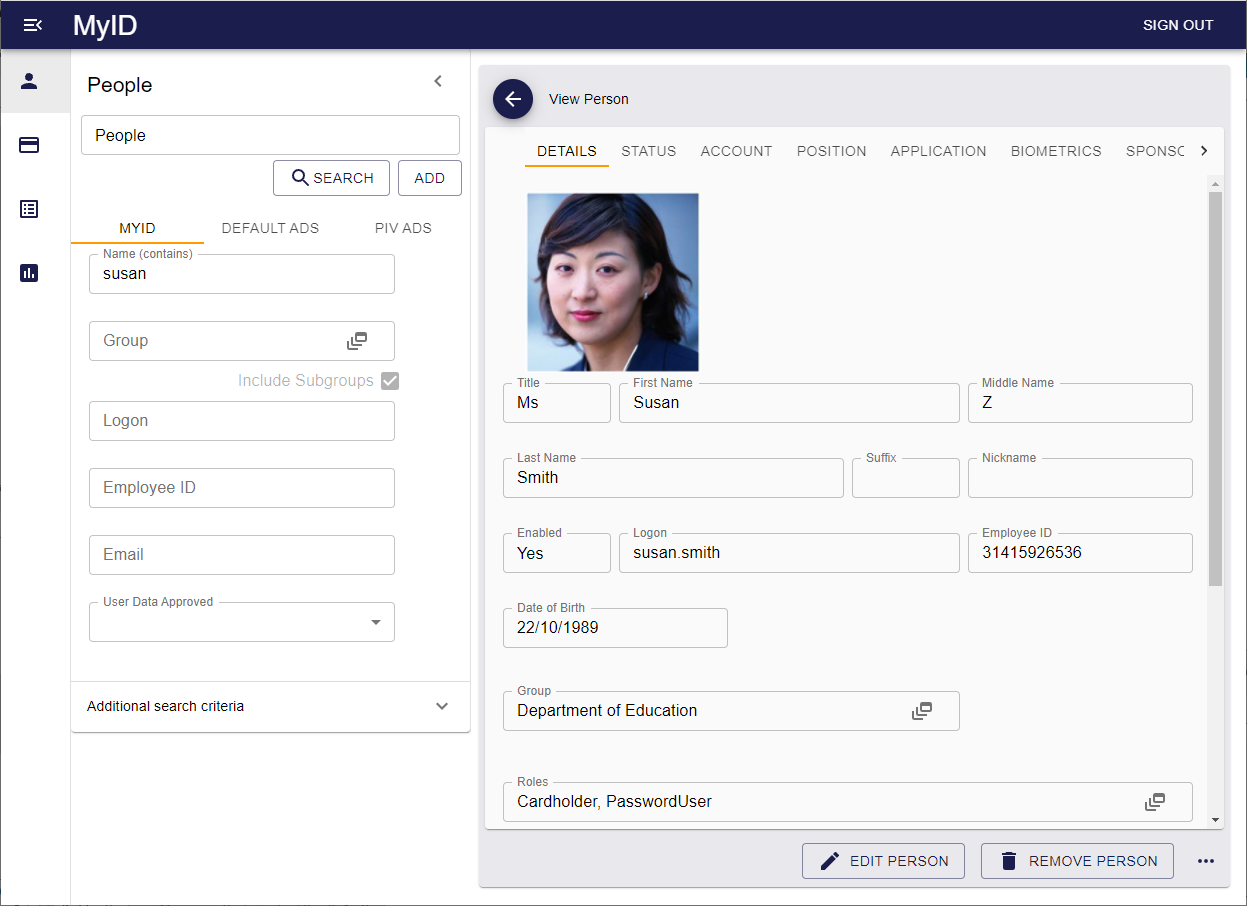Image resolution: width=1247 pixels, height=906 pixels.
Task: Open the Roles selector beside Cardholder, PasswordUser
Action: (x=1155, y=801)
